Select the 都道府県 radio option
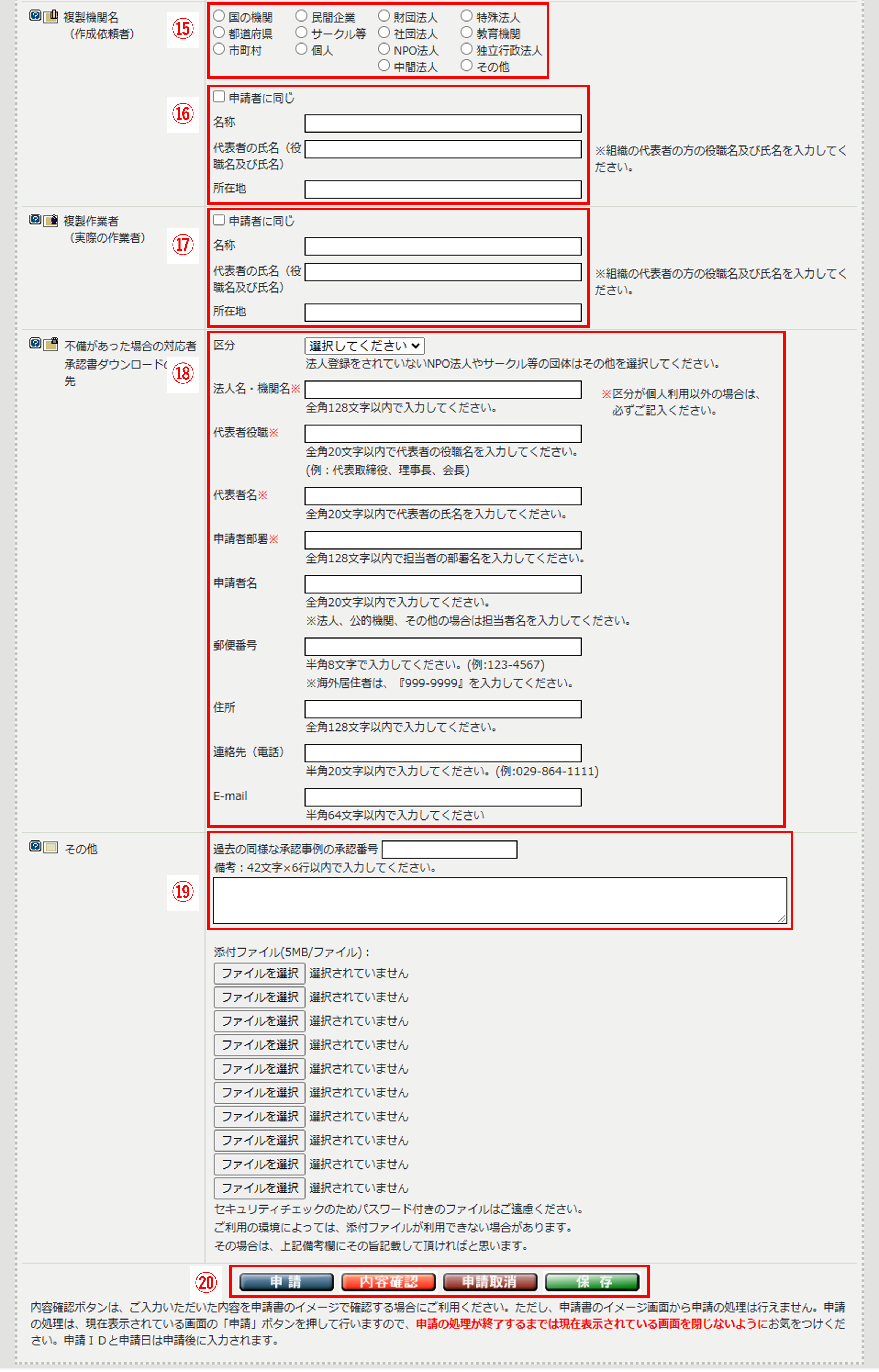Viewport: 879px width, 1372px height. point(219,33)
